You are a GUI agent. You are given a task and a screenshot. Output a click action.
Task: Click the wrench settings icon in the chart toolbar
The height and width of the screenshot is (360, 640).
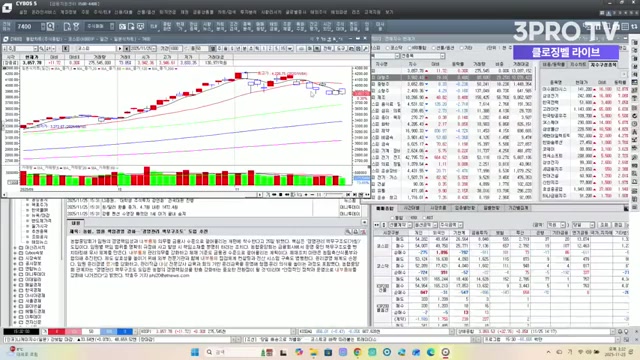coord(365,49)
